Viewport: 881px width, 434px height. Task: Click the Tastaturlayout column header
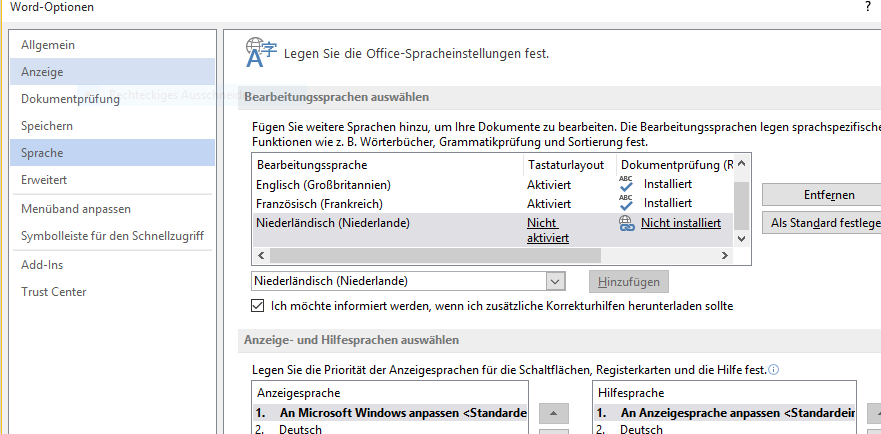click(x=570, y=165)
